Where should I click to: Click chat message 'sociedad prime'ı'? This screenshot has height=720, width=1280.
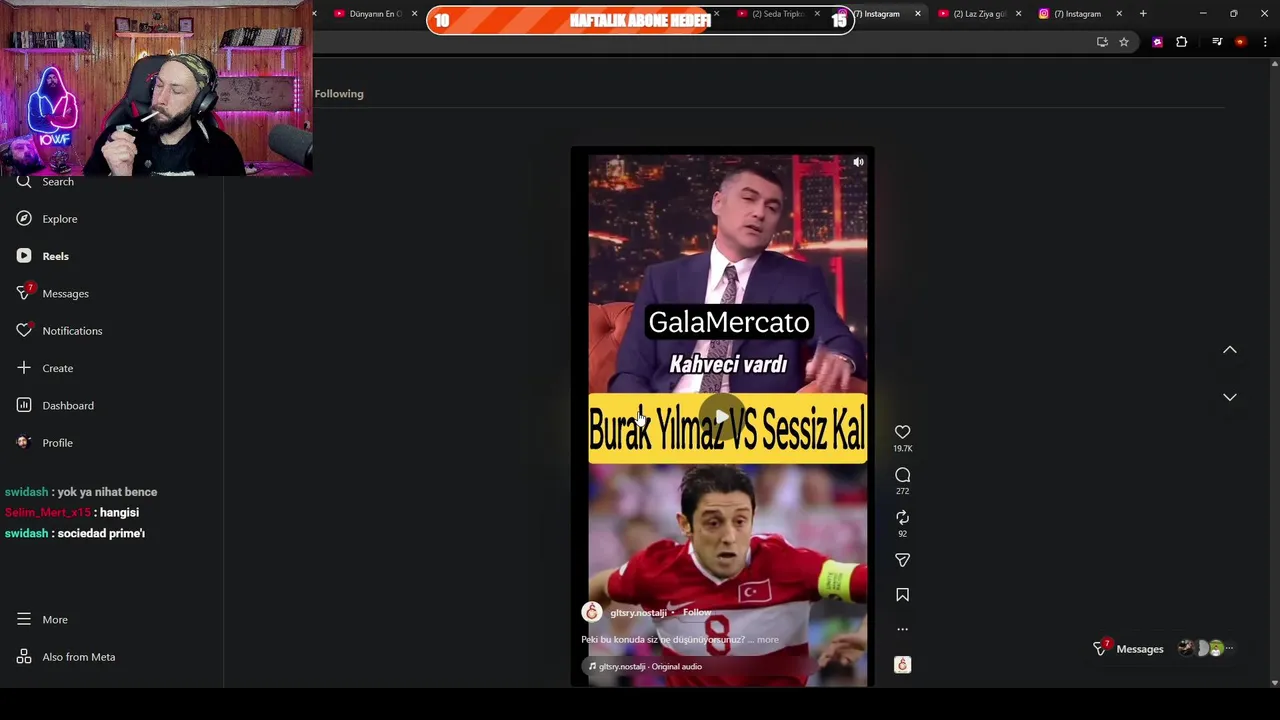coord(101,534)
